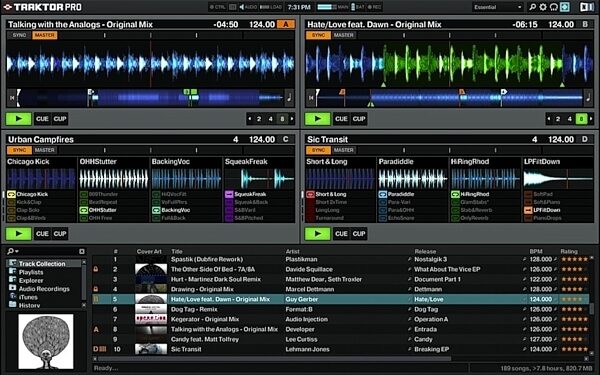Toggle the headphones cue icon in header
This screenshot has width=600, height=375.
point(553,7)
